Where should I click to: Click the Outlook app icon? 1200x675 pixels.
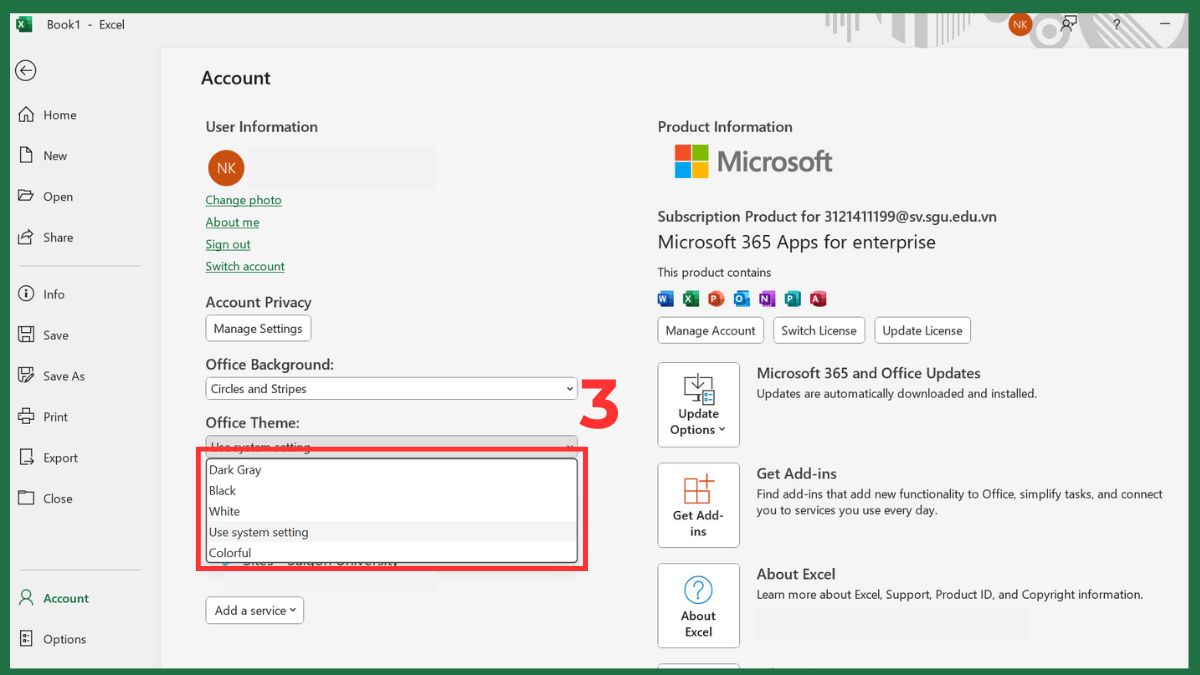point(740,298)
